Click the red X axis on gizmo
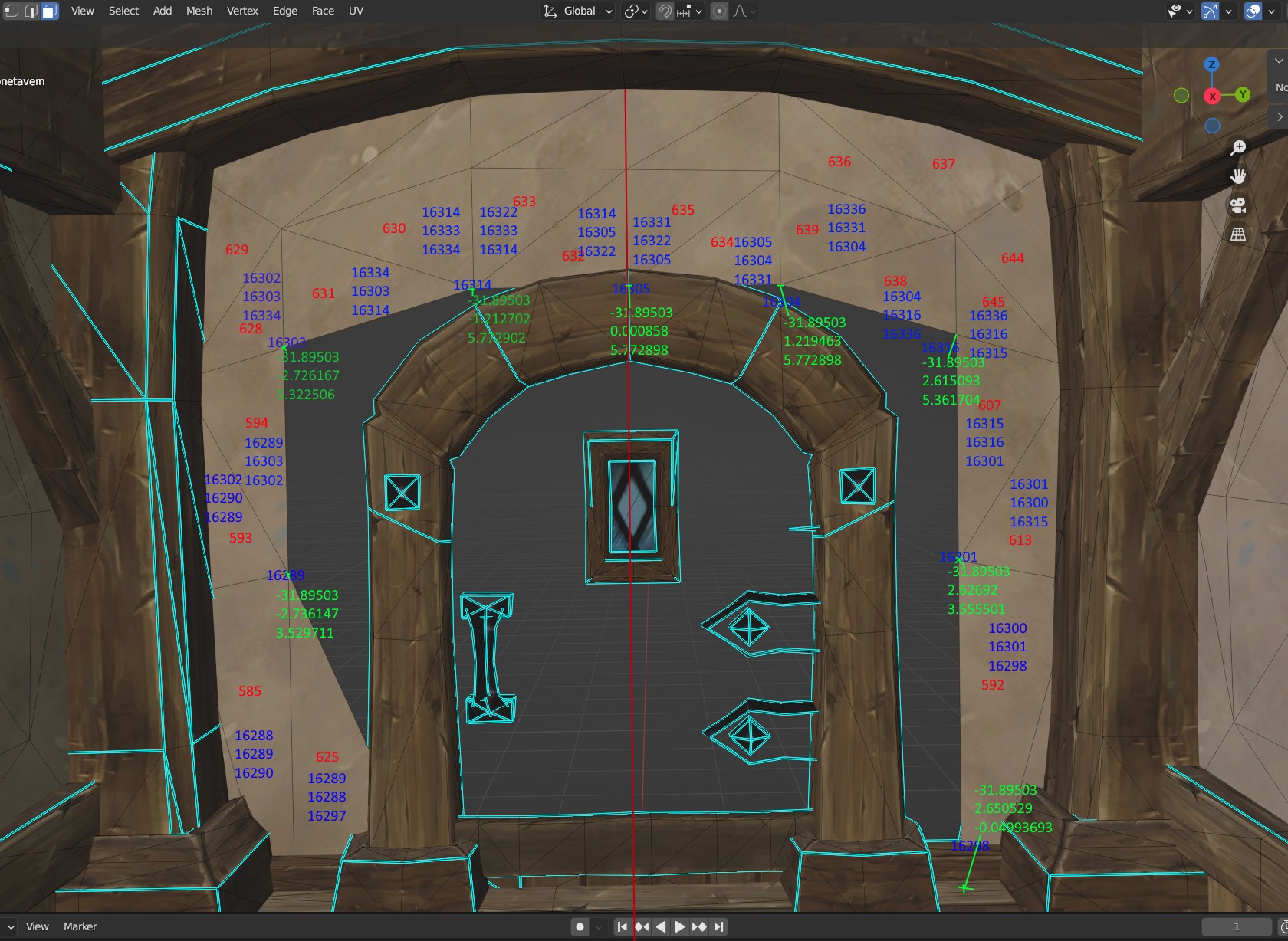 click(1212, 96)
